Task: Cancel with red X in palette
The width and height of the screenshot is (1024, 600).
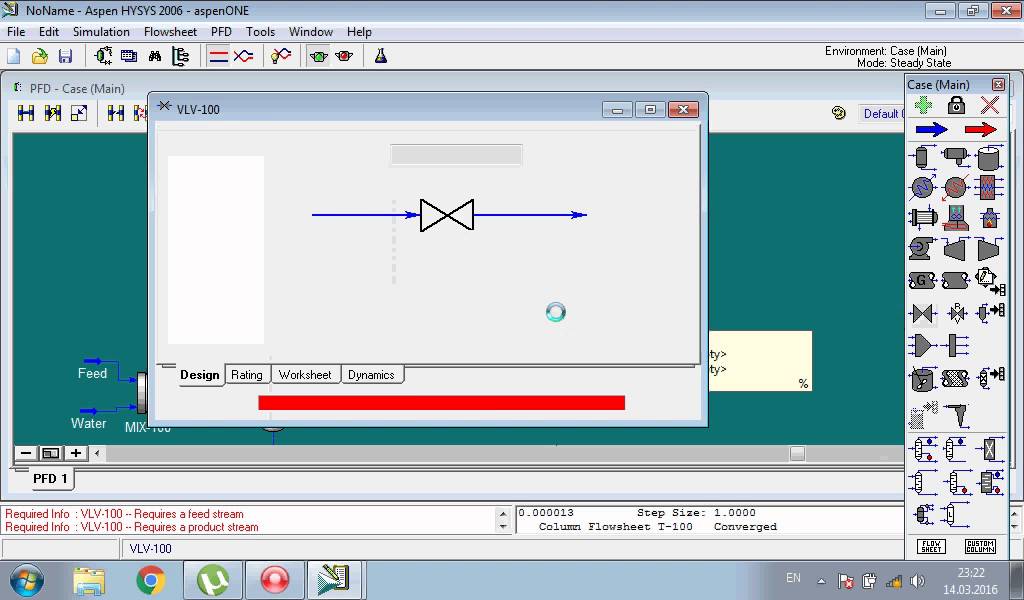Action: [x=990, y=104]
